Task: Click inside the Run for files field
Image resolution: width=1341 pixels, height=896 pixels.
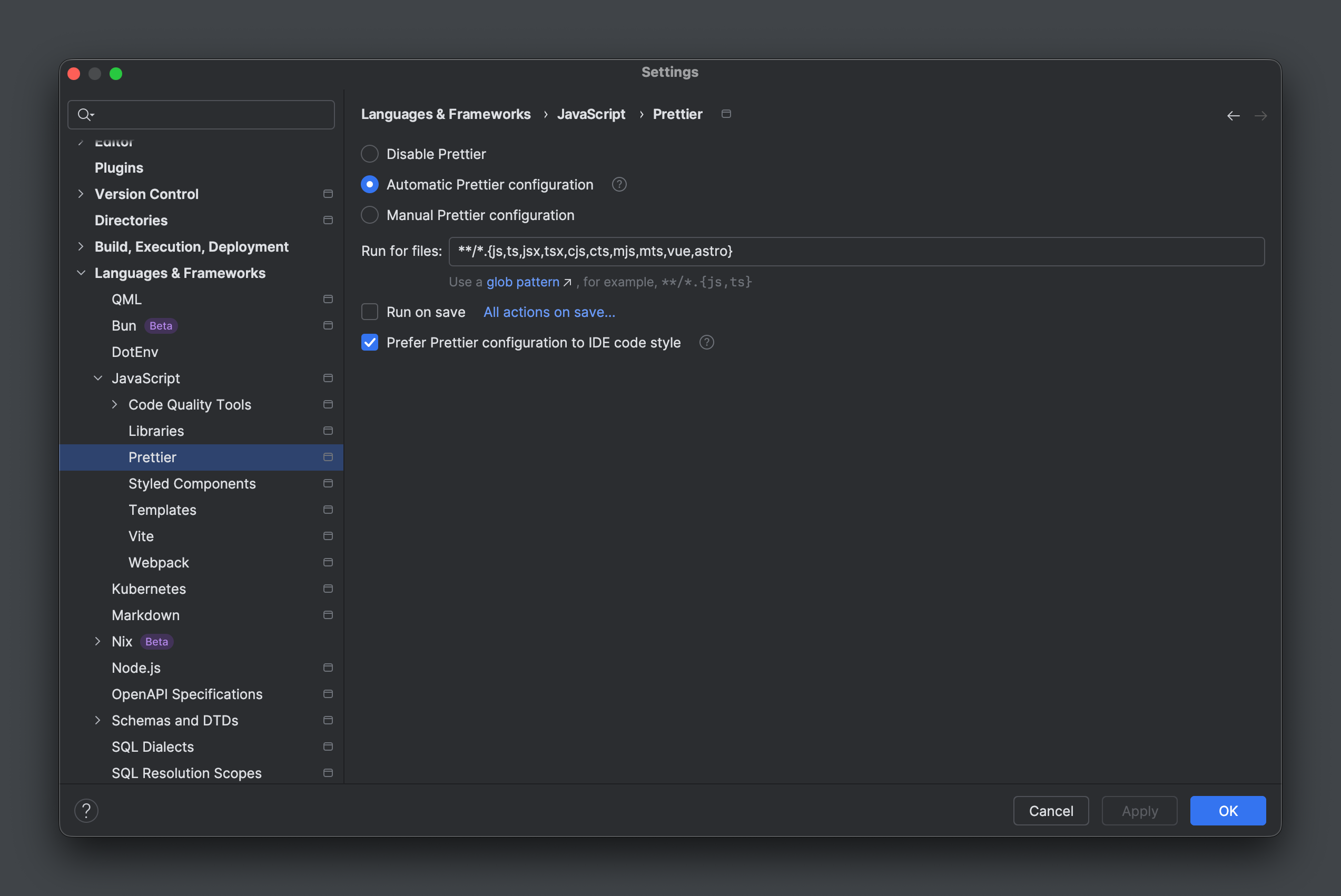Action: click(800, 251)
